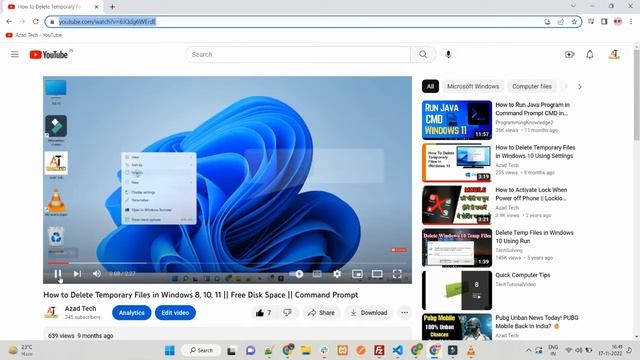Skip to next video in player
The height and width of the screenshot is (360, 640).
click(77, 274)
